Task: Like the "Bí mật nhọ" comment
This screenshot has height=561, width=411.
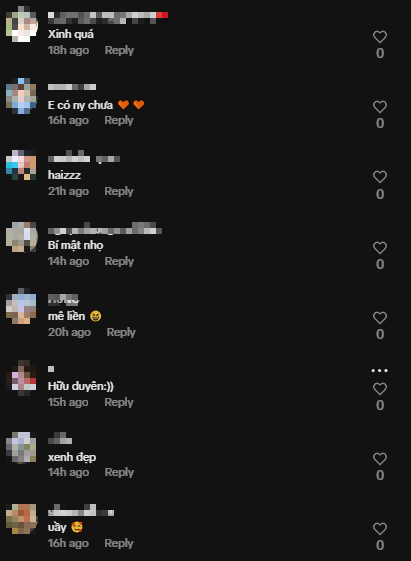Action: [x=380, y=248]
